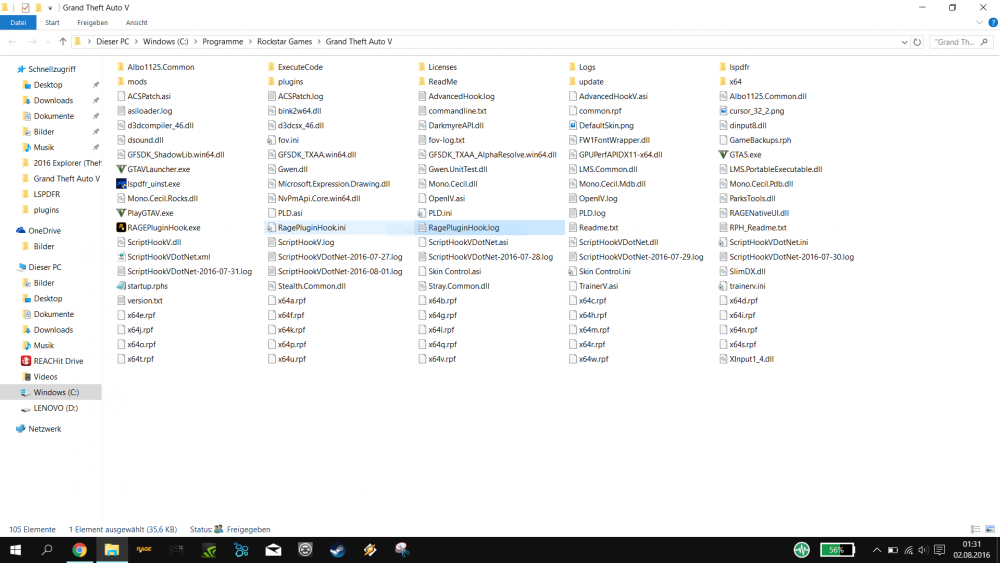The image size is (1000, 563).
Task: Click Programme in the breadcrumb path
Action: (x=223, y=41)
